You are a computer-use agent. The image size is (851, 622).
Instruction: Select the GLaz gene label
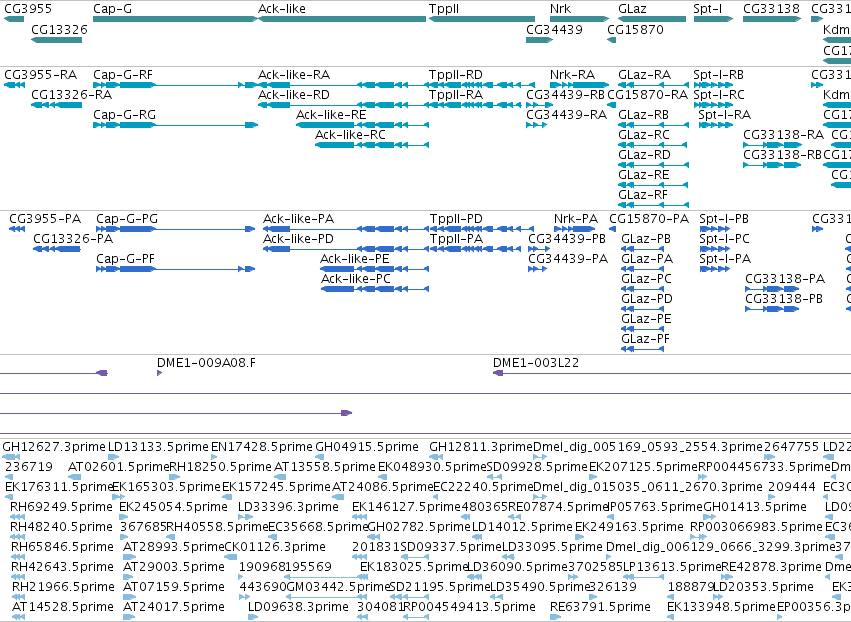632,9
